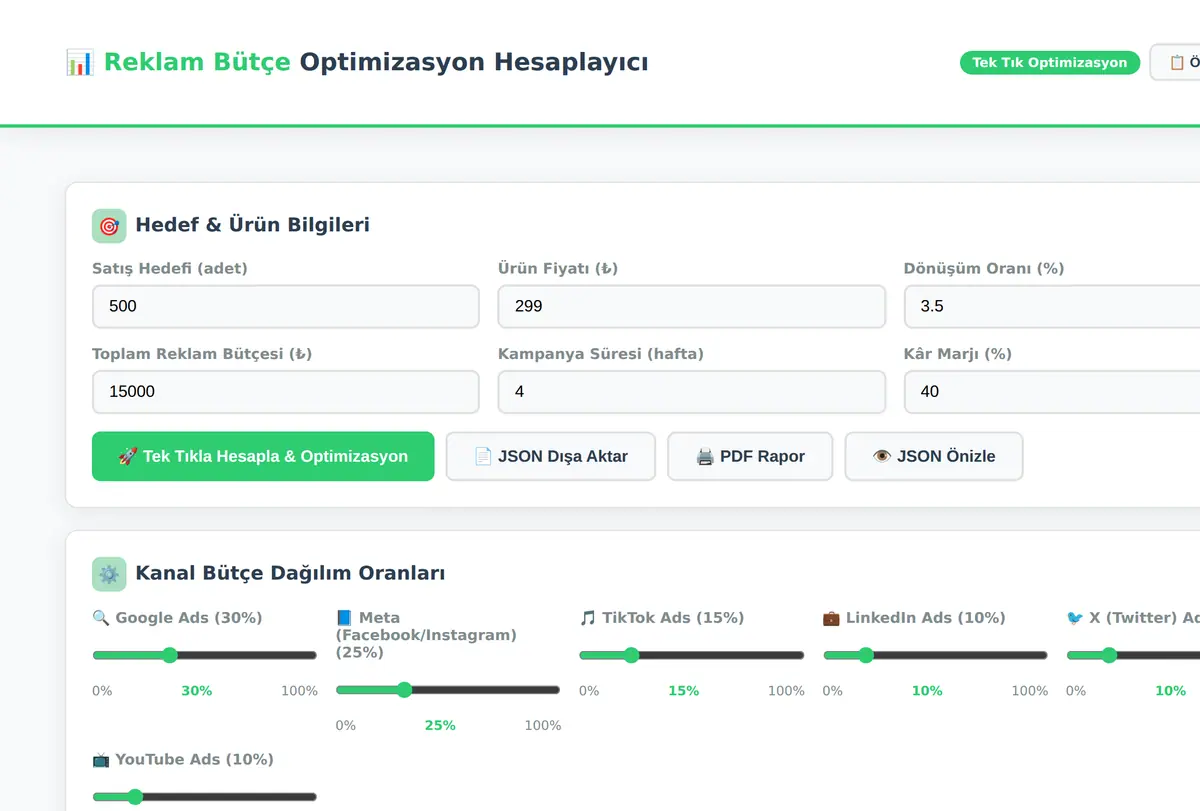Image resolution: width=1200 pixels, height=811 pixels.
Task: Click the TV icon before YouTube Ads
Action: (x=101, y=760)
